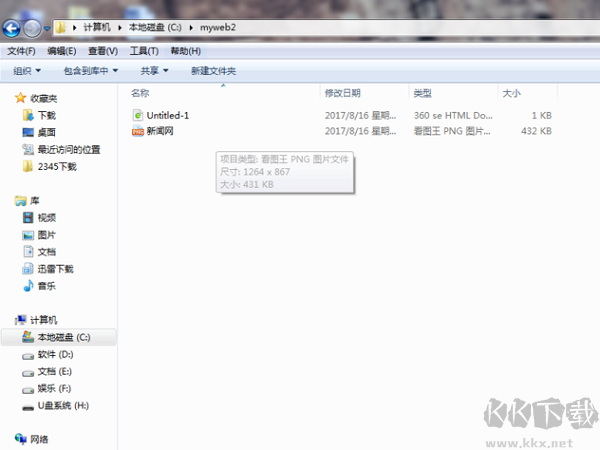Open the 视频 library
This screenshot has height=450, width=600.
click(47, 218)
